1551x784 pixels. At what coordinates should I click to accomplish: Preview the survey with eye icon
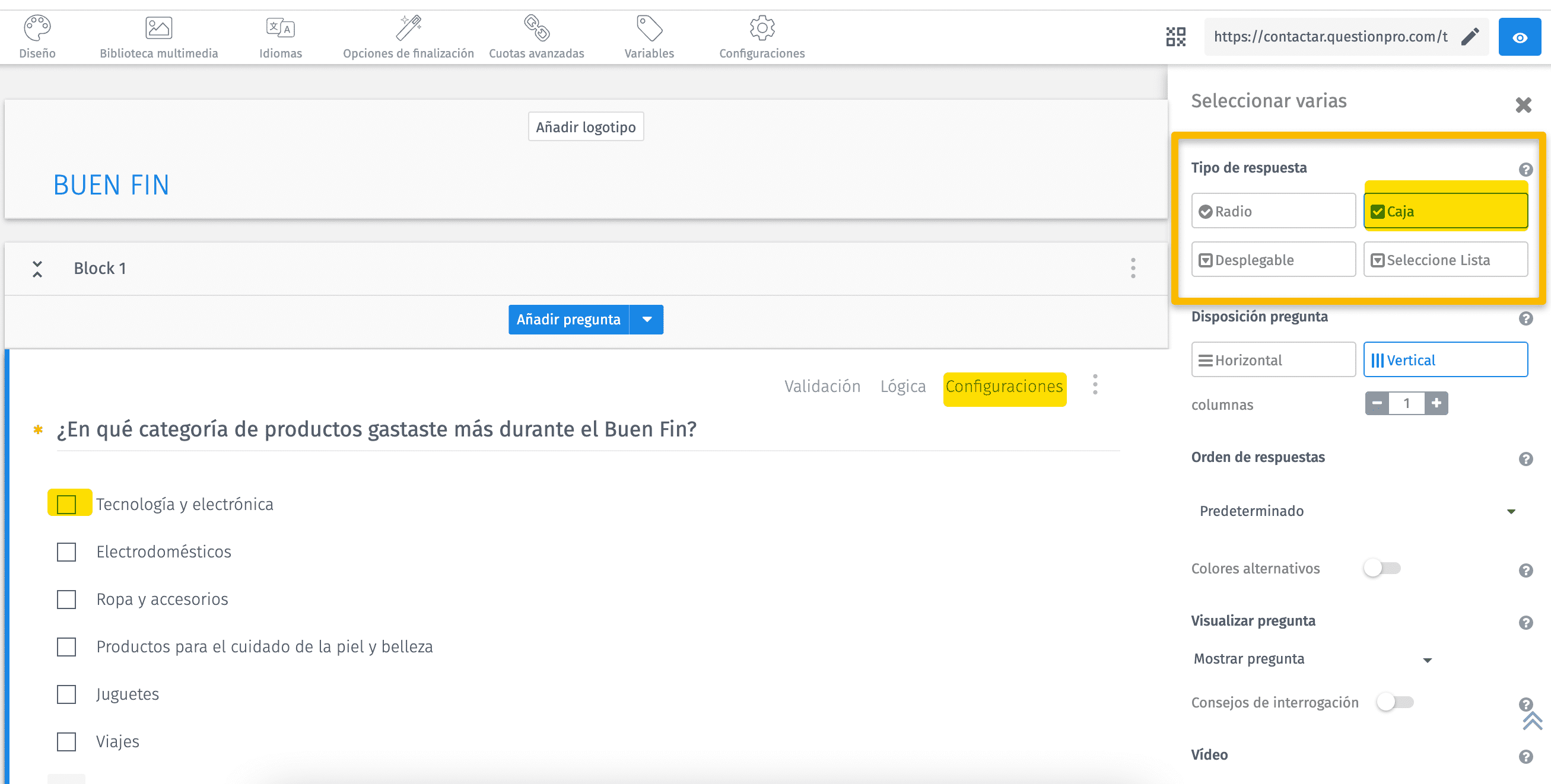click(x=1519, y=36)
